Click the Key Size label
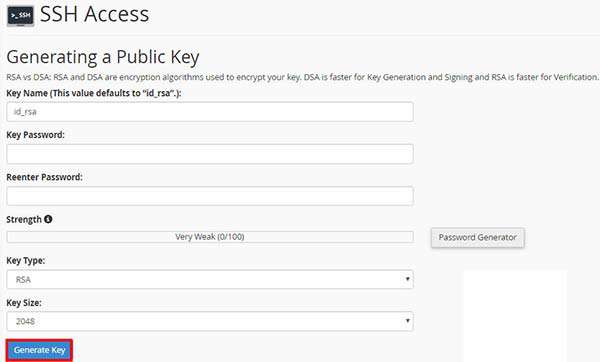The width and height of the screenshot is (600, 362). (x=24, y=303)
